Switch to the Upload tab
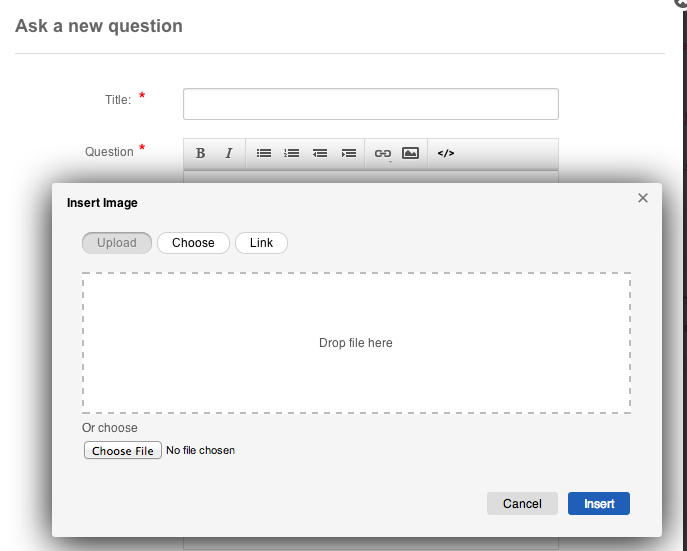The width and height of the screenshot is (687, 551). [117, 243]
